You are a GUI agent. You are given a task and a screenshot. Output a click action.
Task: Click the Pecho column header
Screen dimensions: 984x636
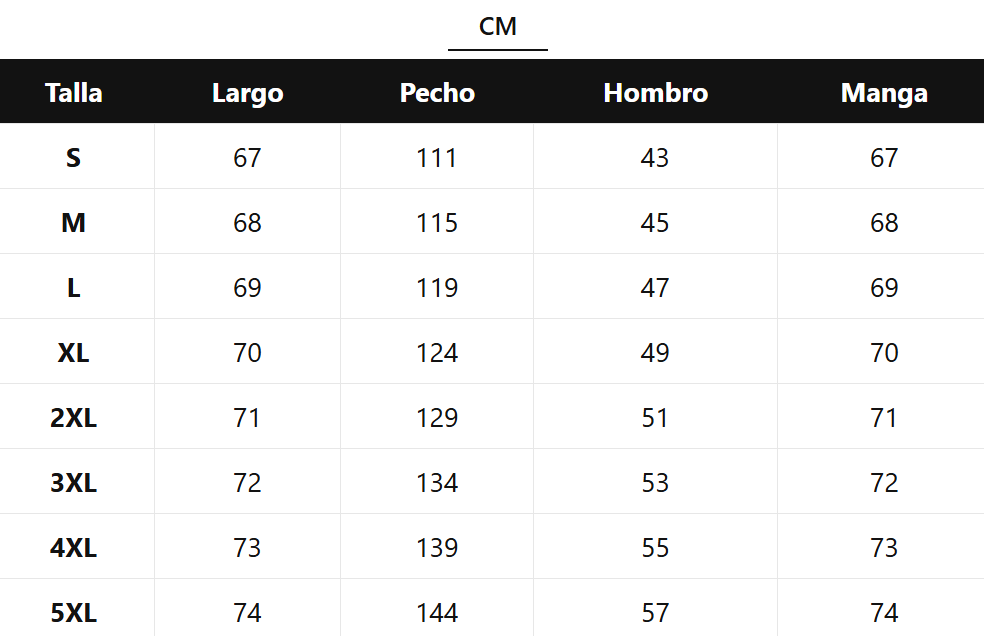[x=437, y=93]
